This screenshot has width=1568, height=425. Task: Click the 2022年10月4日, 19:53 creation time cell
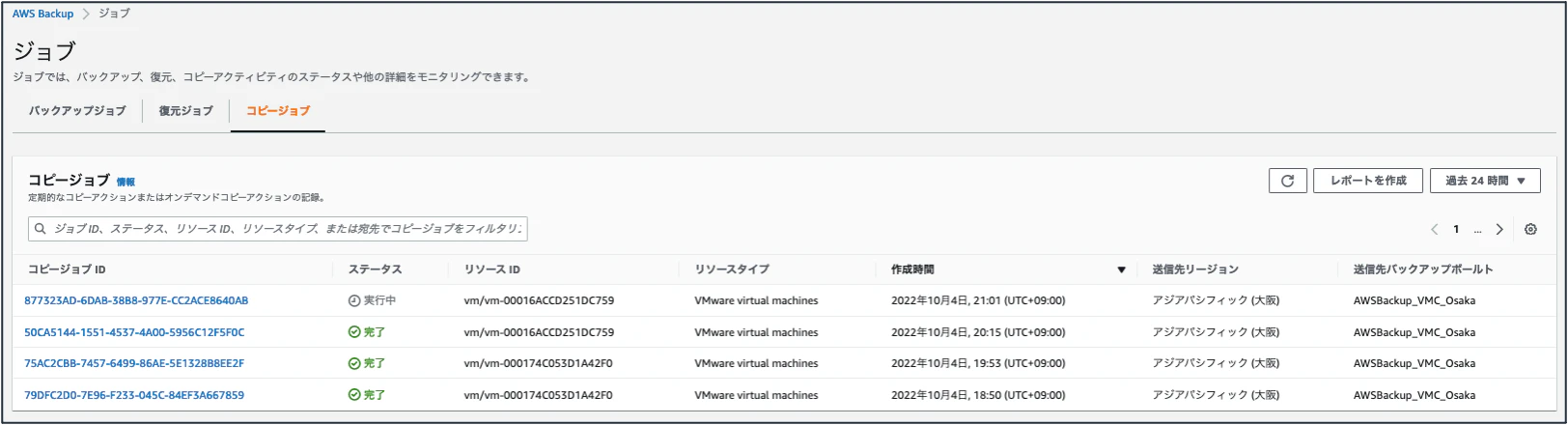pyautogui.click(x=978, y=363)
